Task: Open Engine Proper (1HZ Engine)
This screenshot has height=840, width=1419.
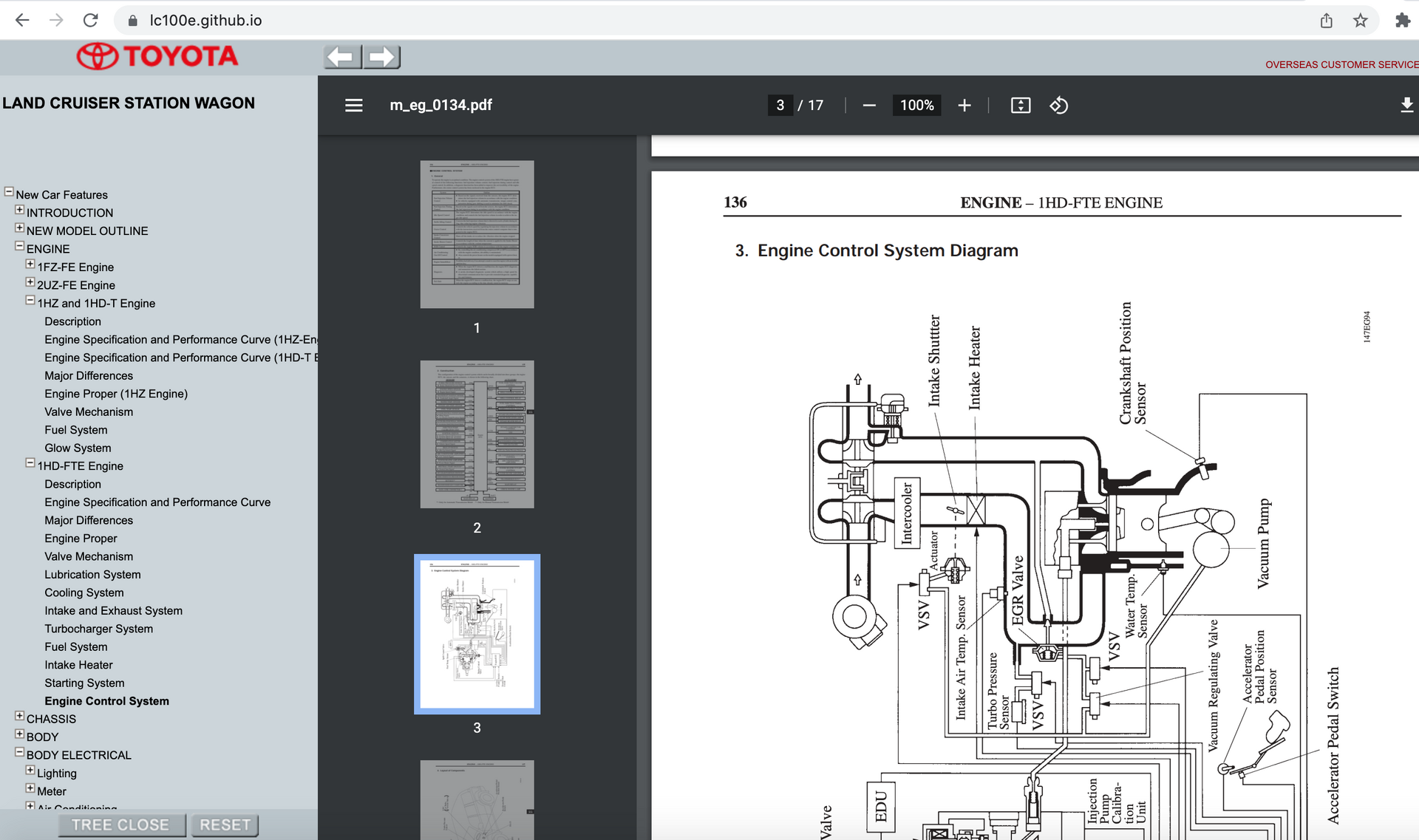Action: pos(116,394)
